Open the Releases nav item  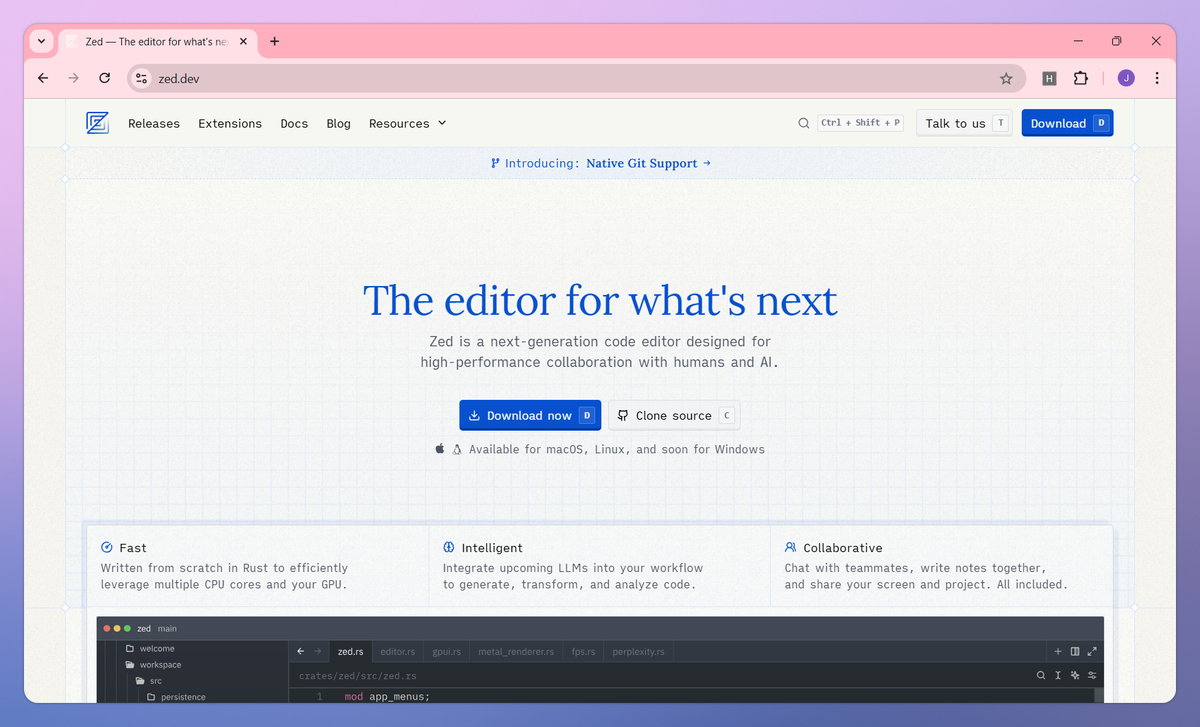[154, 123]
